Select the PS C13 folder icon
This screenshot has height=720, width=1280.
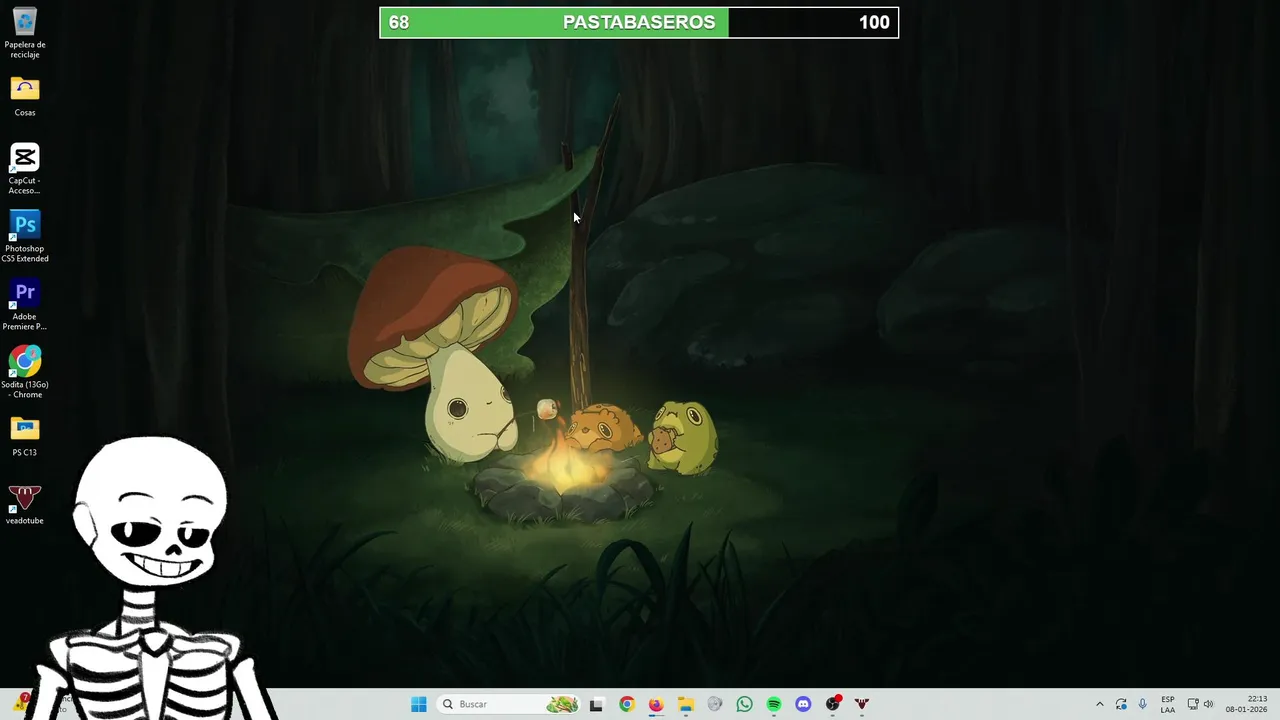(25, 437)
